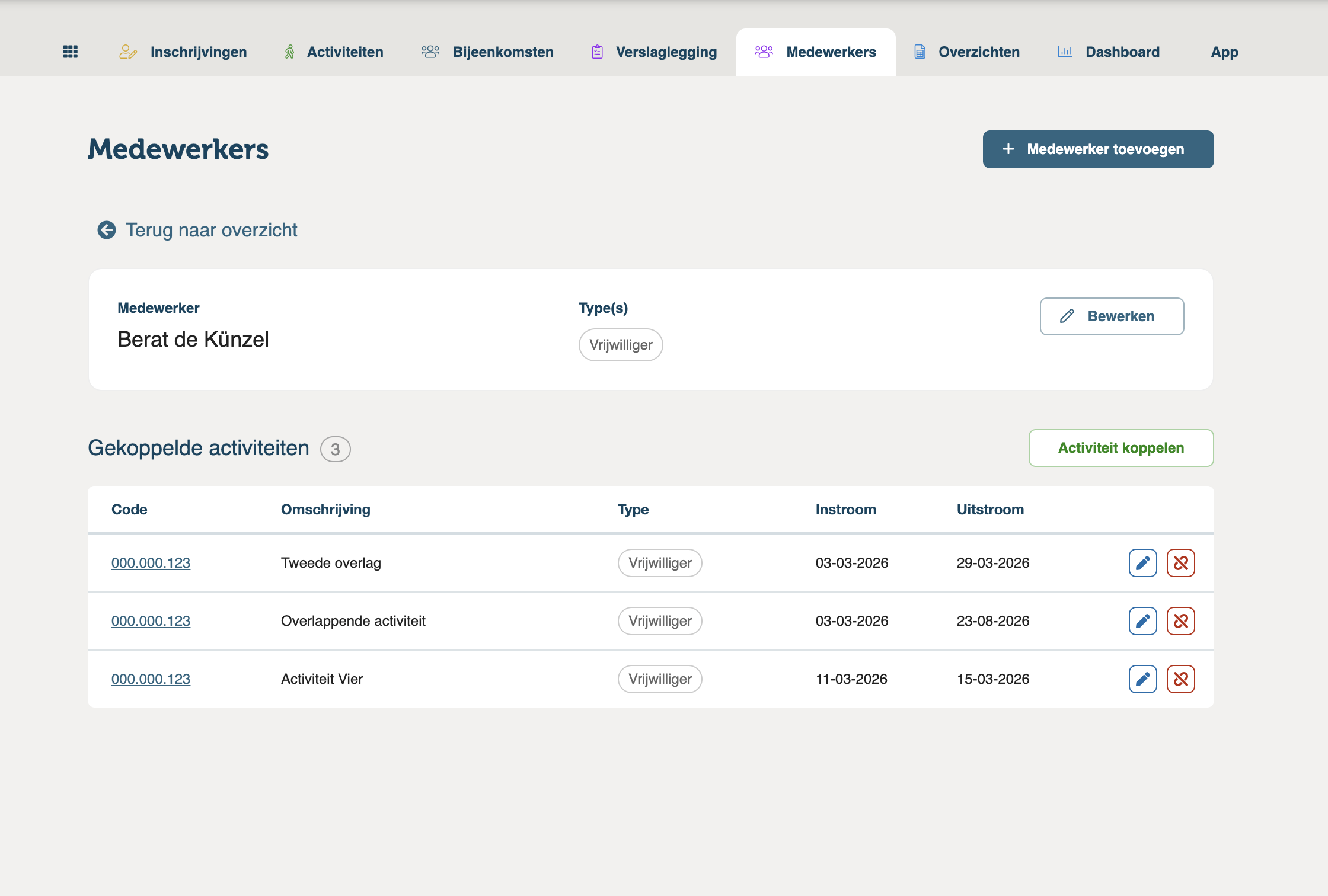Open the app grid menu icon
Viewport: 1328px width, 896px height.
click(x=71, y=52)
